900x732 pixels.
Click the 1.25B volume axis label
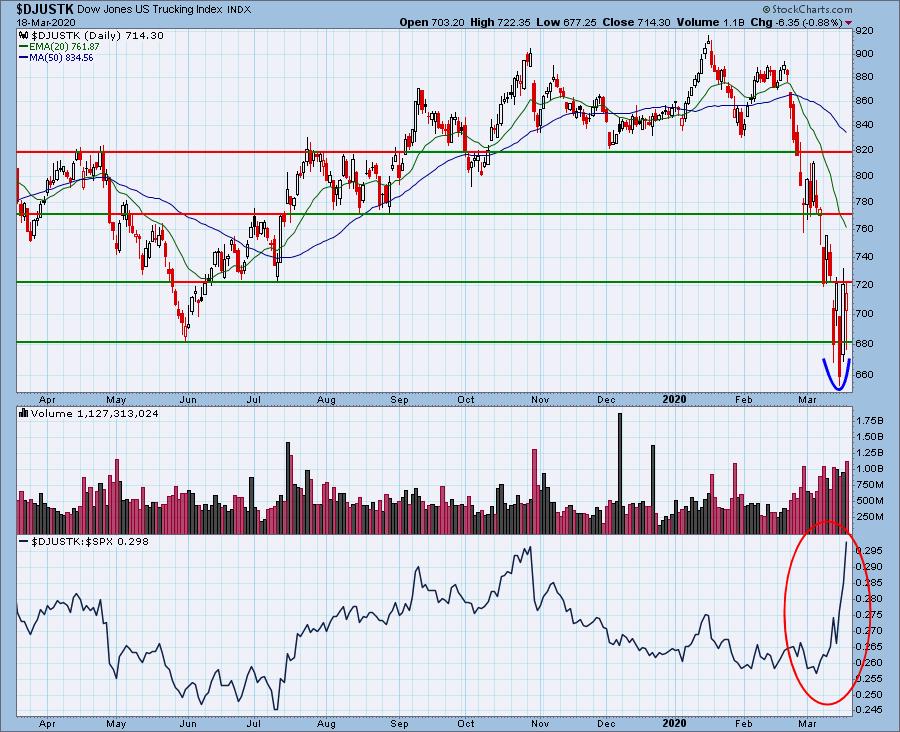pos(870,452)
